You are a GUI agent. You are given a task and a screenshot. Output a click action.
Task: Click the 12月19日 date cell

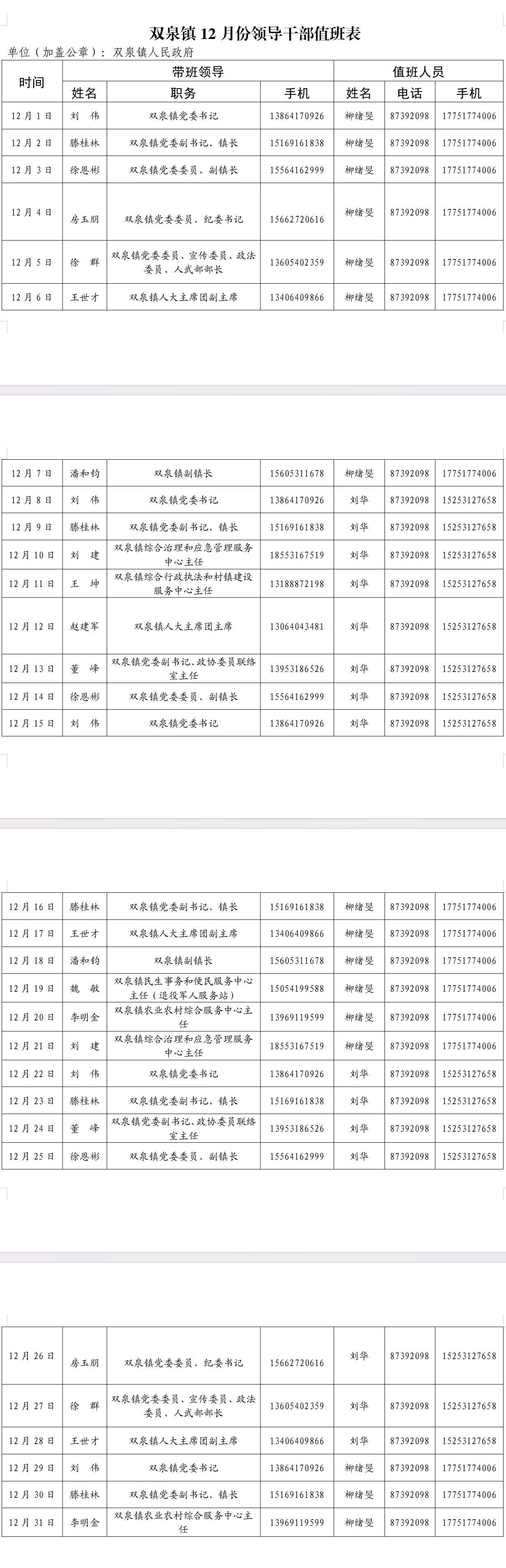click(x=32, y=988)
